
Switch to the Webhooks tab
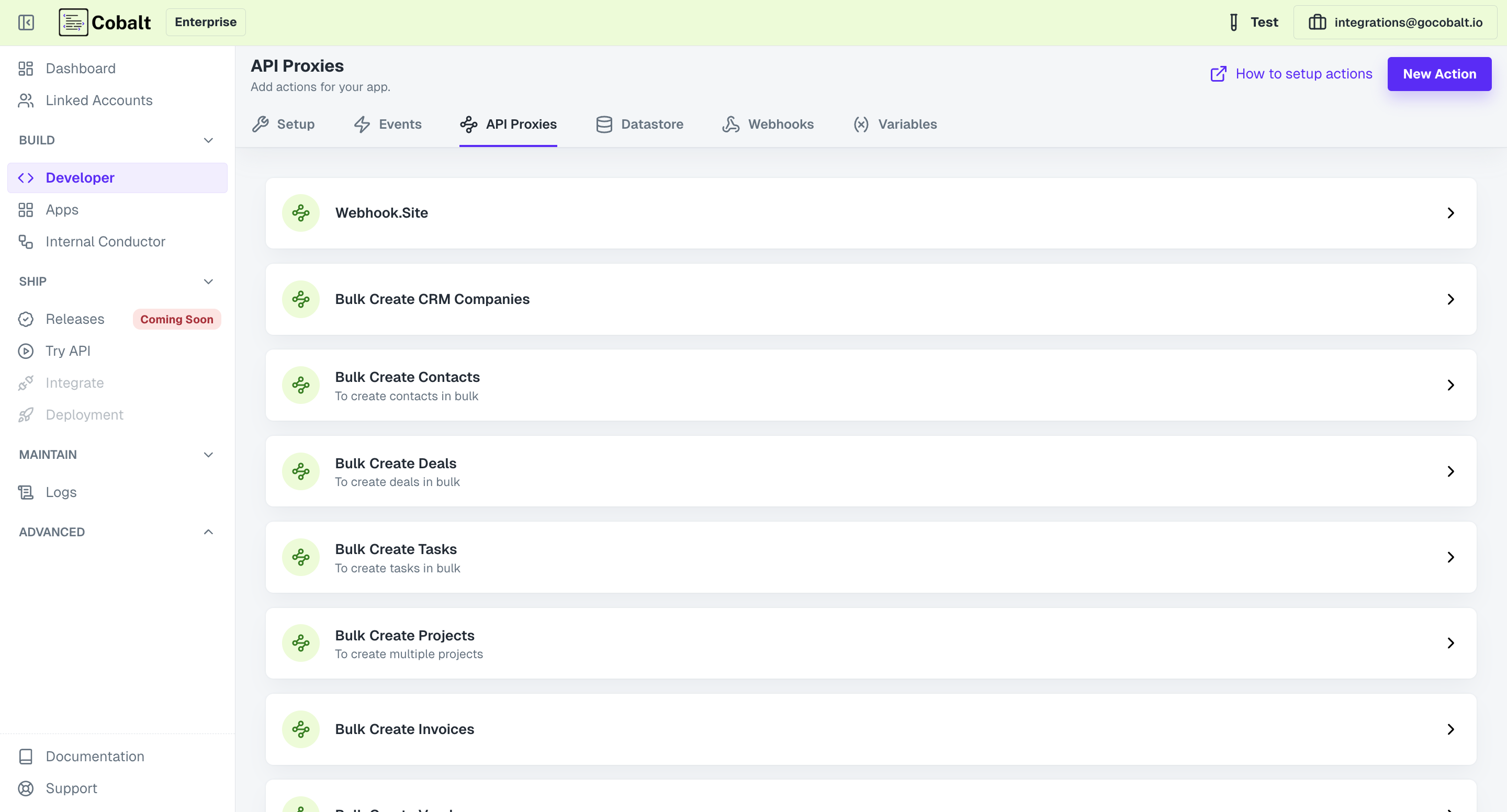[x=768, y=124]
